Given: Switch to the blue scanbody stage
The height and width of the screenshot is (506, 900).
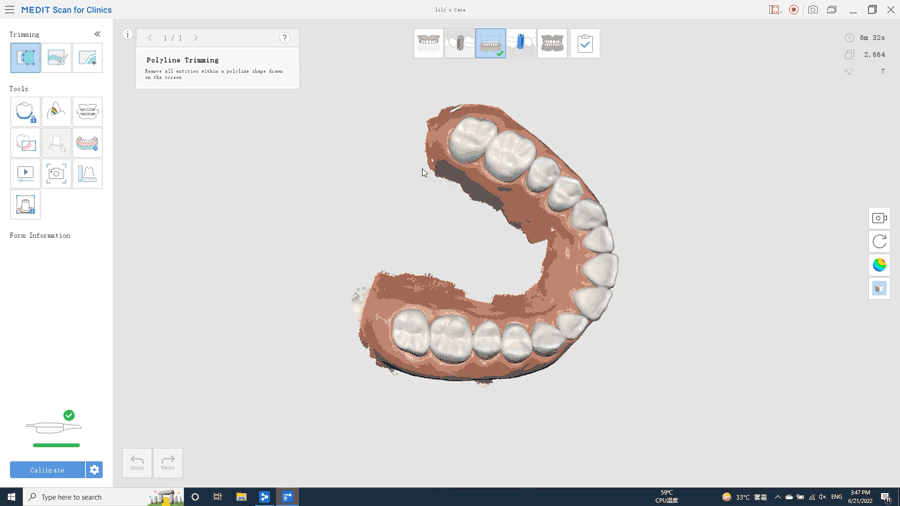Looking at the screenshot, I should pos(522,43).
